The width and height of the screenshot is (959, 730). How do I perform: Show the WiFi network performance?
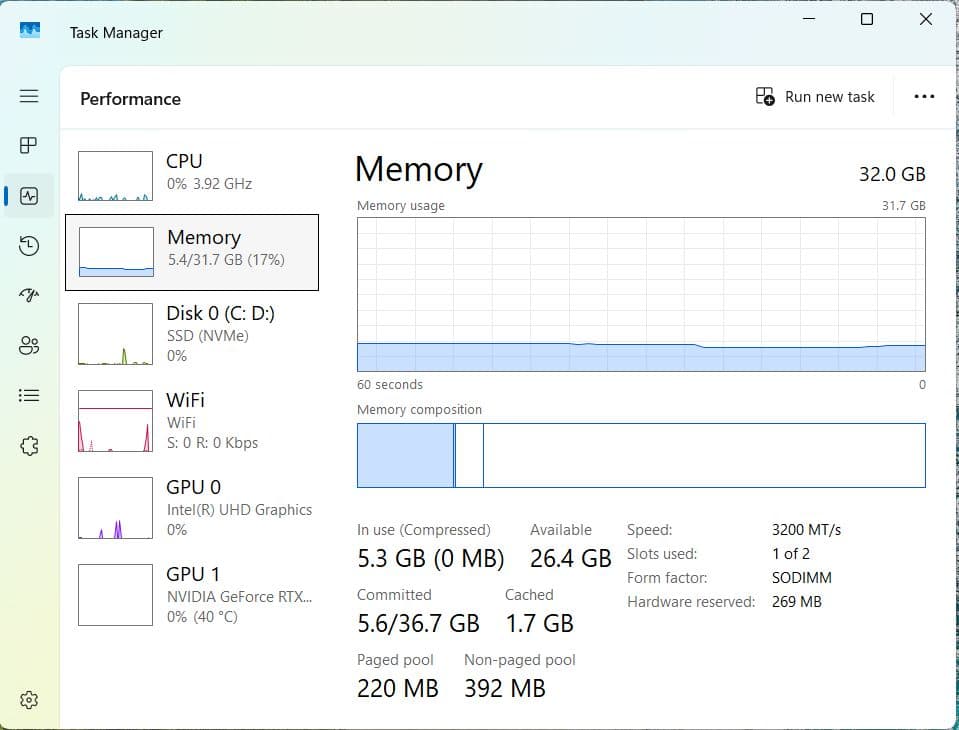tap(192, 421)
